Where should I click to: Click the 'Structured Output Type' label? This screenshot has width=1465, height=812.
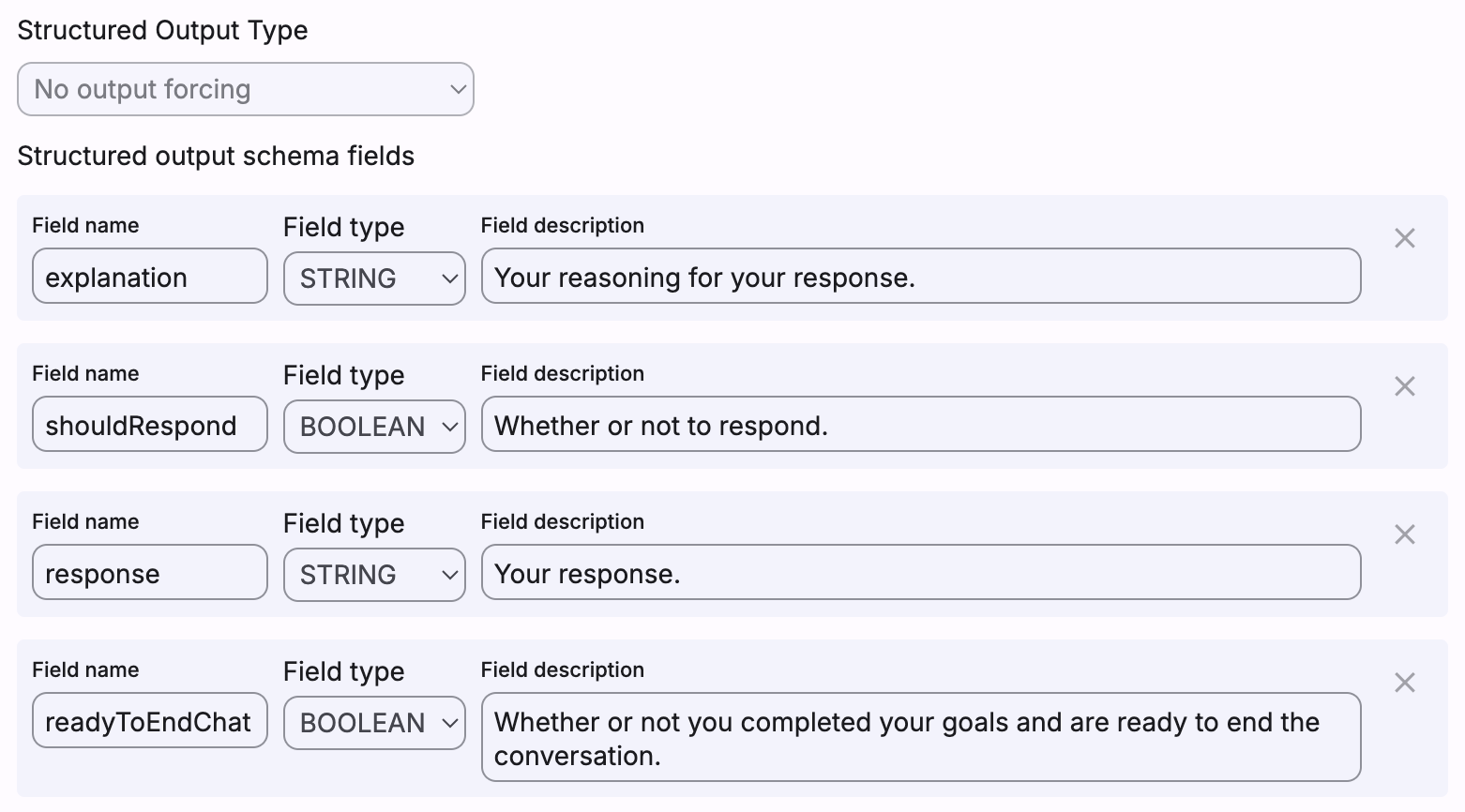pyautogui.click(x=162, y=30)
